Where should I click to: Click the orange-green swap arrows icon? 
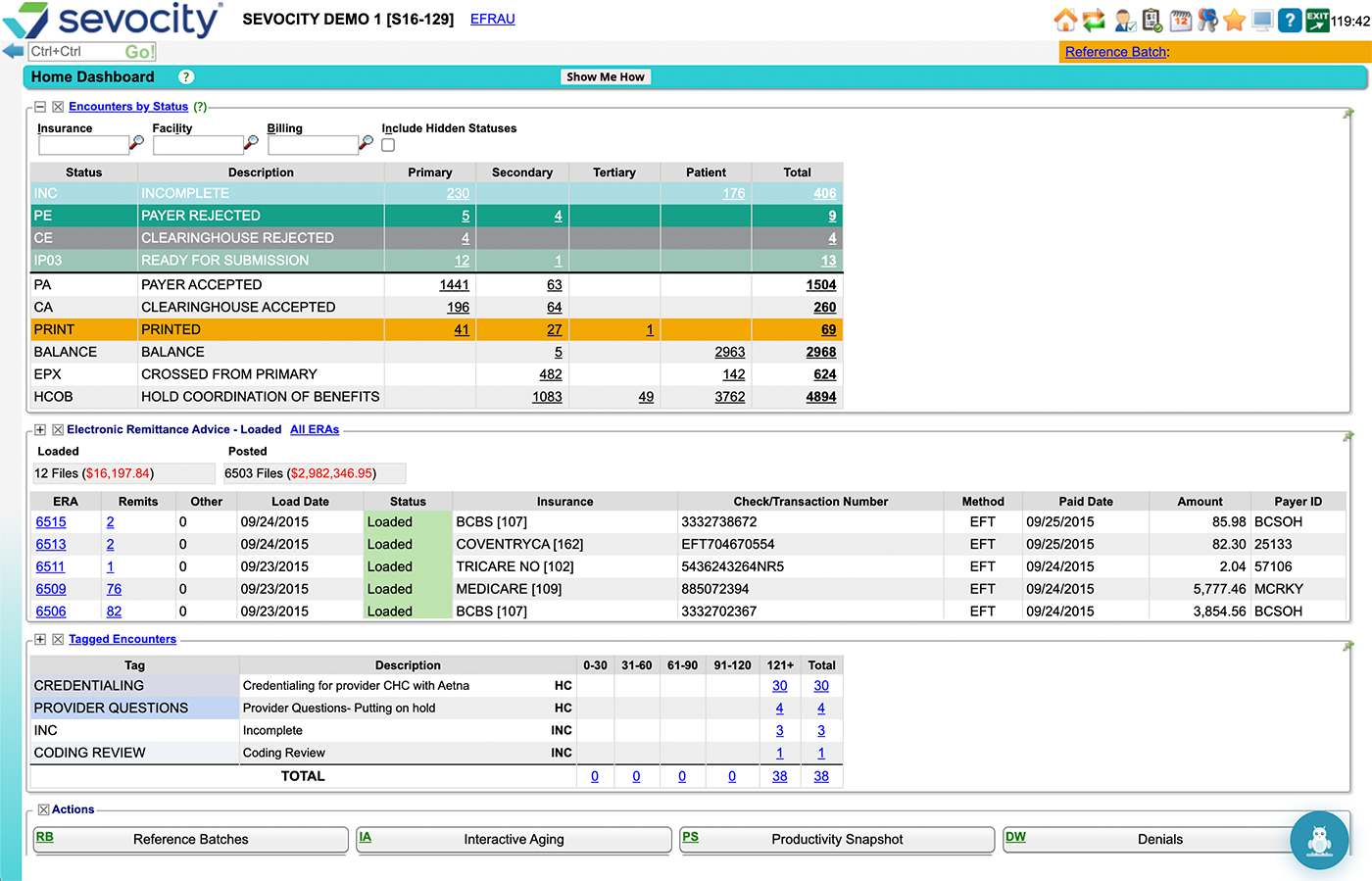(1094, 20)
